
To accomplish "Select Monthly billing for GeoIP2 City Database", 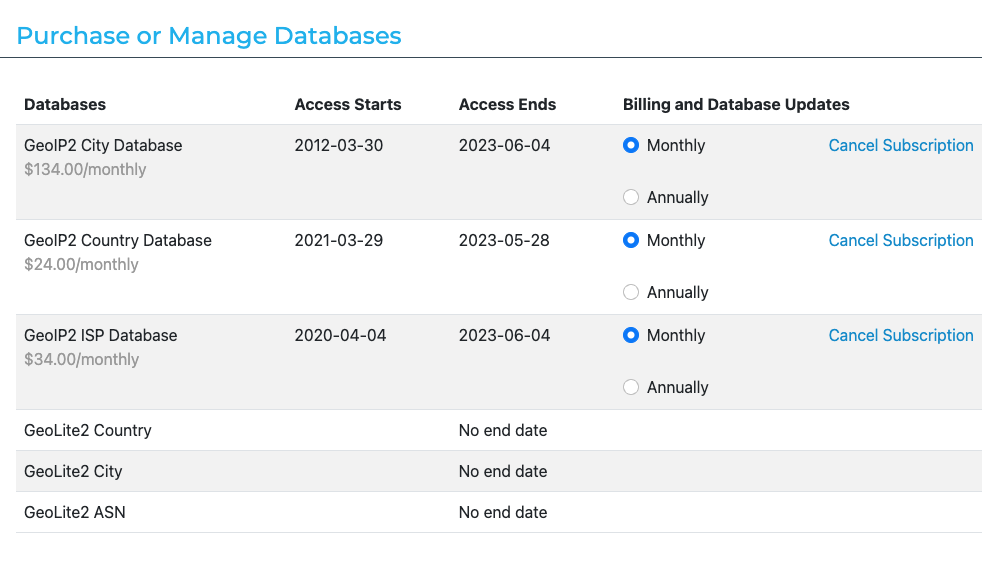I will 631,146.
